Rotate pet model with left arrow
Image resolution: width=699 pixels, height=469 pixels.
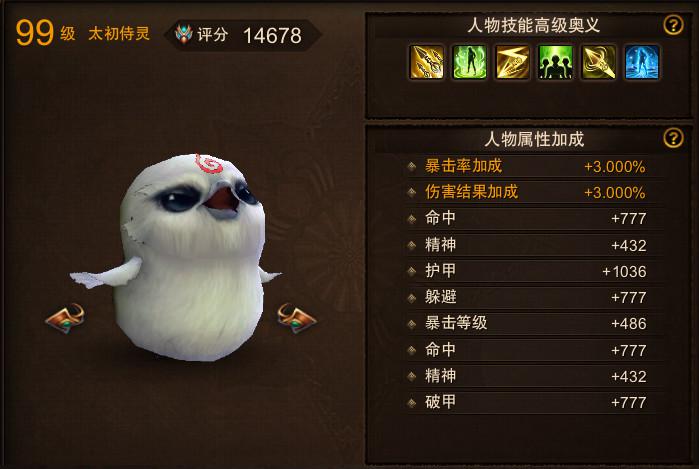pos(66,318)
